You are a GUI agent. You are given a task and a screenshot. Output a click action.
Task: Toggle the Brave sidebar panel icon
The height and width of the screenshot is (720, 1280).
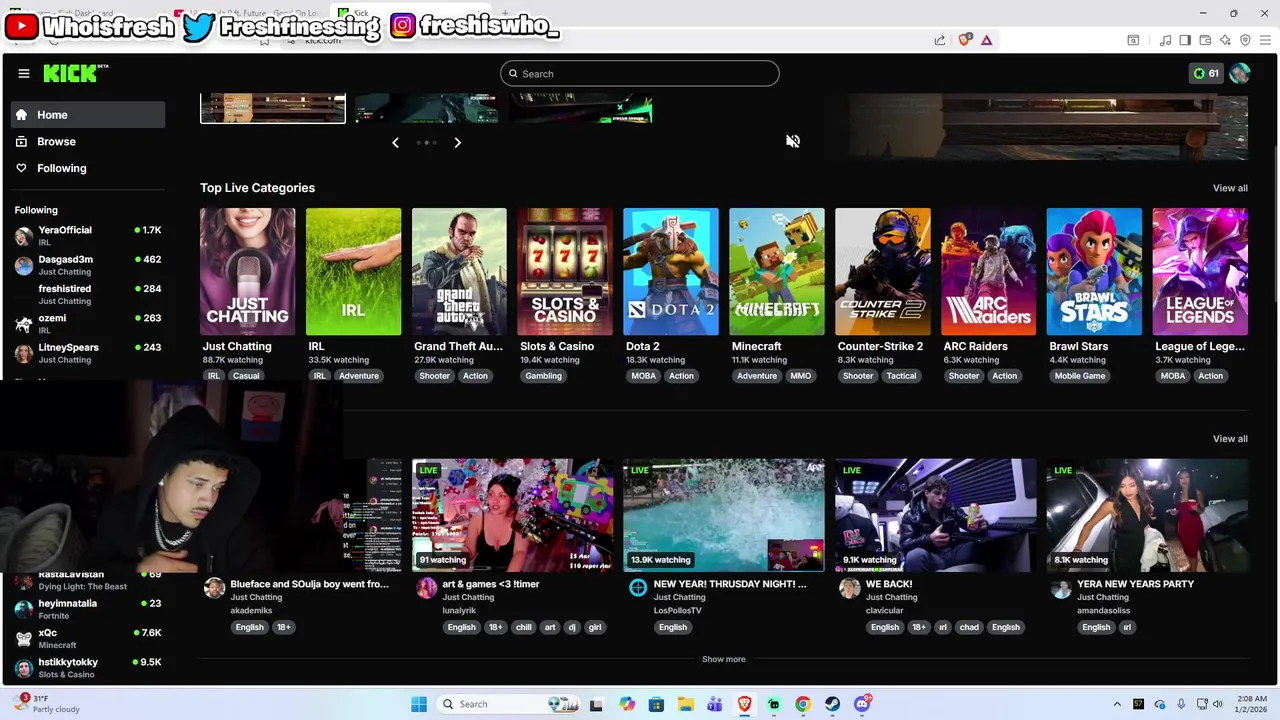(1185, 40)
